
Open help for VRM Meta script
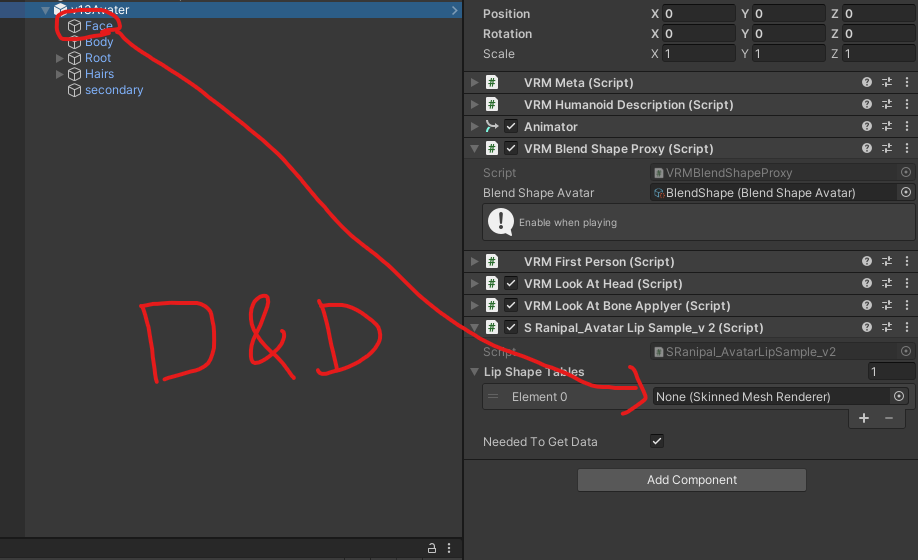click(867, 83)
